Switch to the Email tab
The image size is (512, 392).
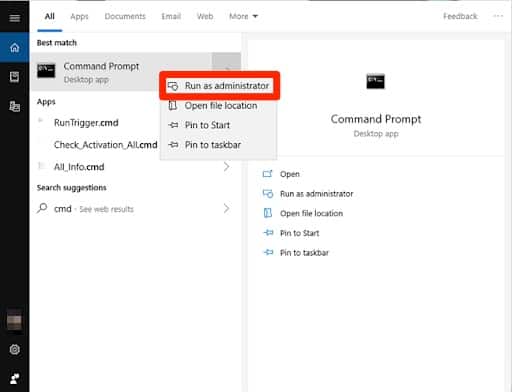171,16
